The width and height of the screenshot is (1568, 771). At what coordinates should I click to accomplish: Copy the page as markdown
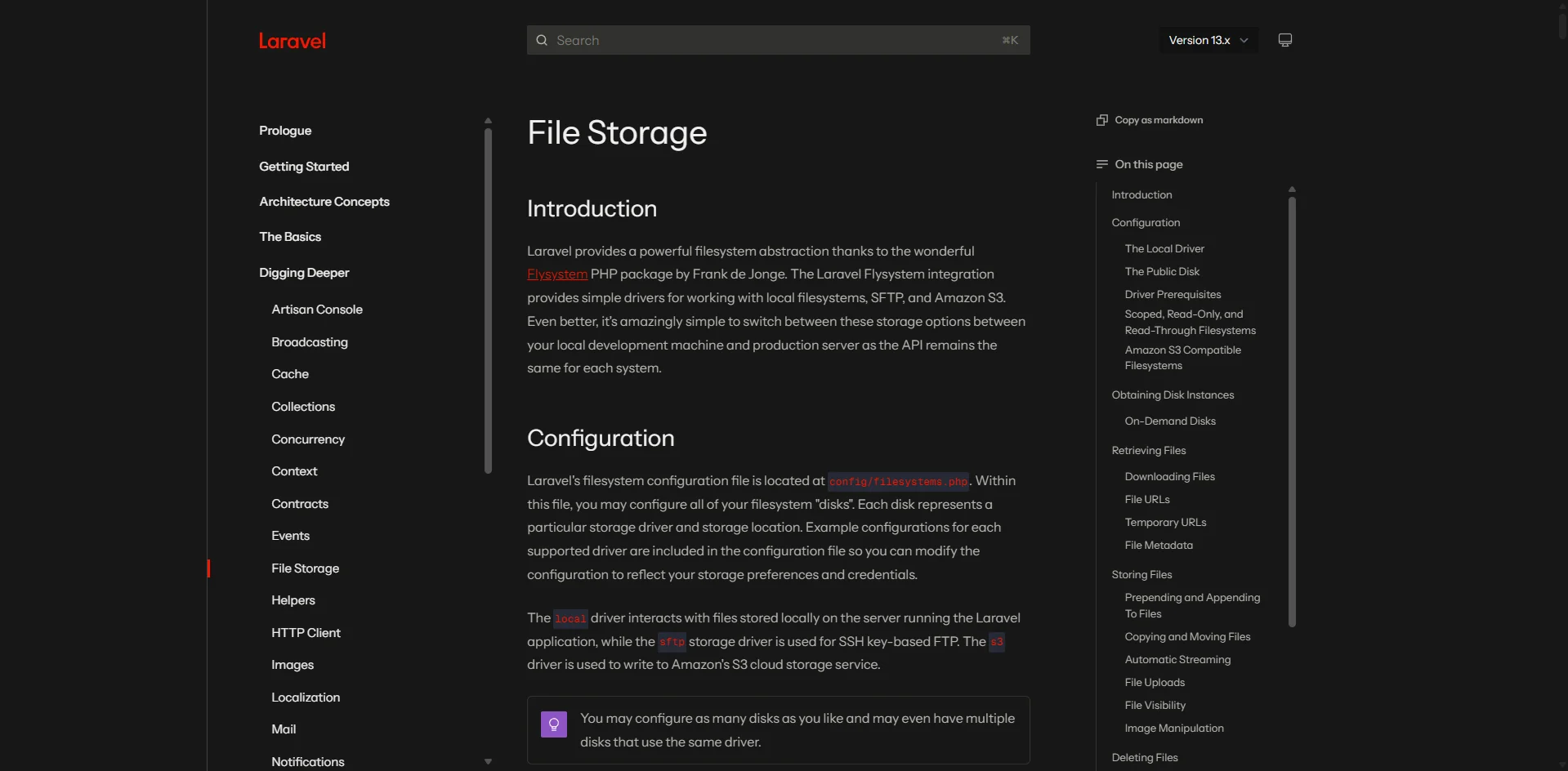(1150, 120)
